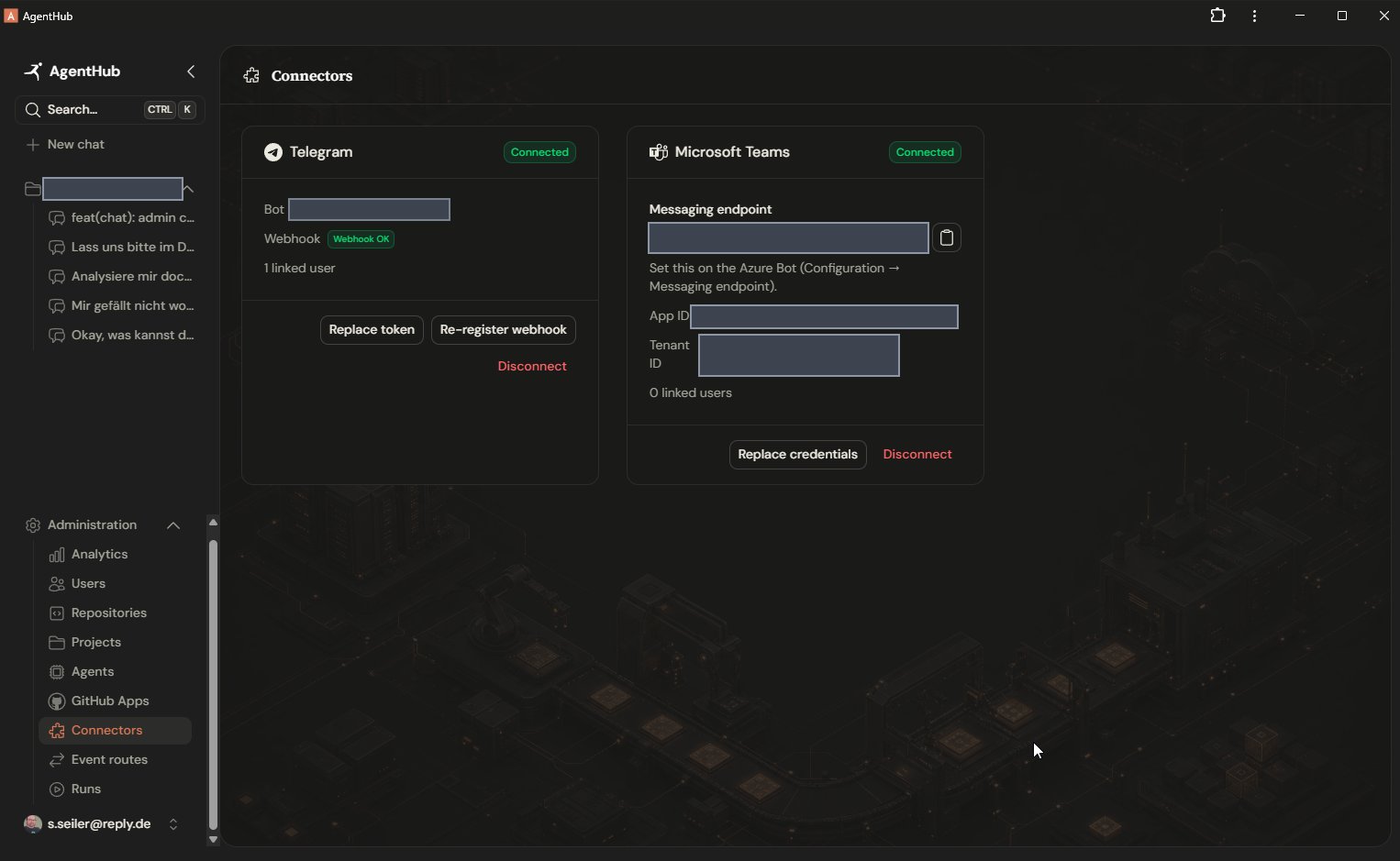Image resolution: width=1400 pixels, height=861 pixels.
Task: Open Projects in Administration
Action: coord(115,643)
